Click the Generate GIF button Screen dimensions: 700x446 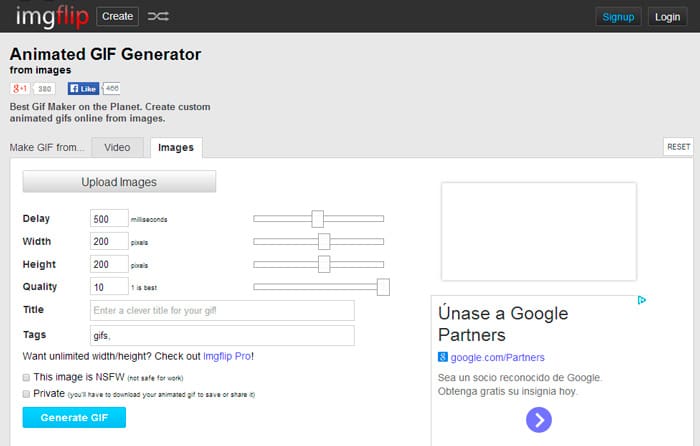(74, 417)
